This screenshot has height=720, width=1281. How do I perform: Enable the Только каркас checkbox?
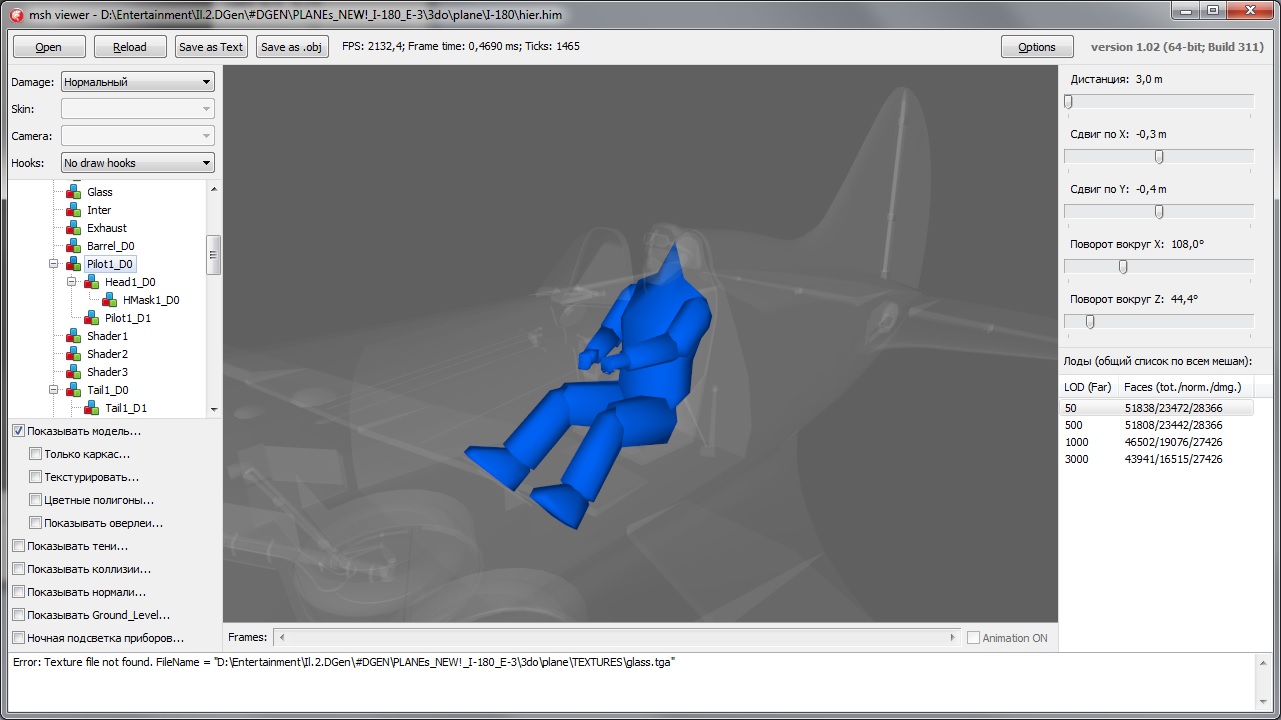click(x=36, y=454)
